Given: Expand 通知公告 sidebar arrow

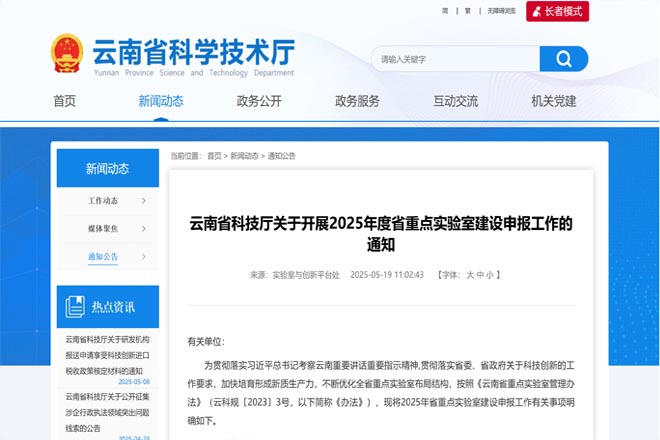Looking at the screenshot, I should pyautogui.click(x=144, y=257).
